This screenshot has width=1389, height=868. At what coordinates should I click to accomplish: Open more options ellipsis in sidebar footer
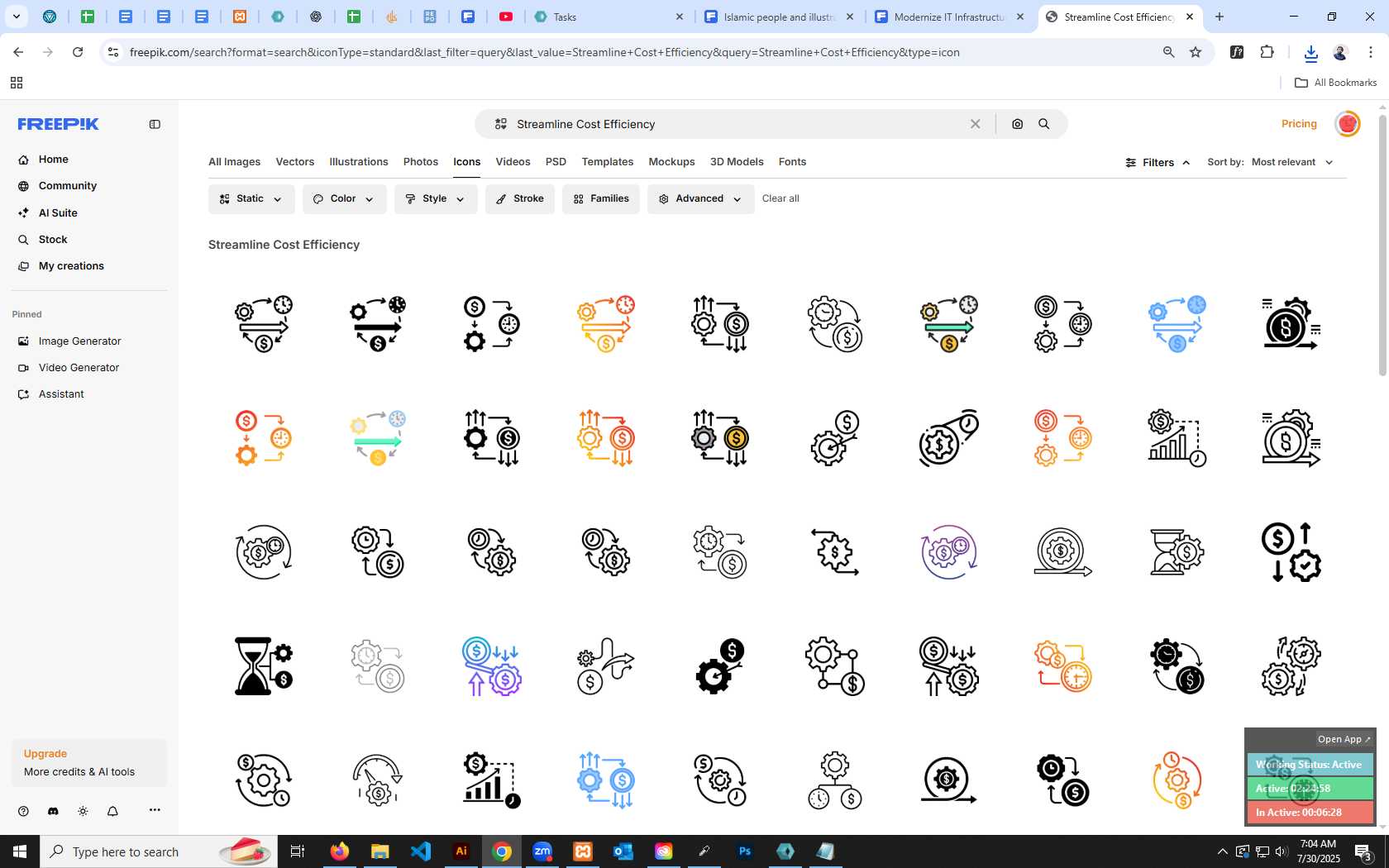tap(155, 810)
